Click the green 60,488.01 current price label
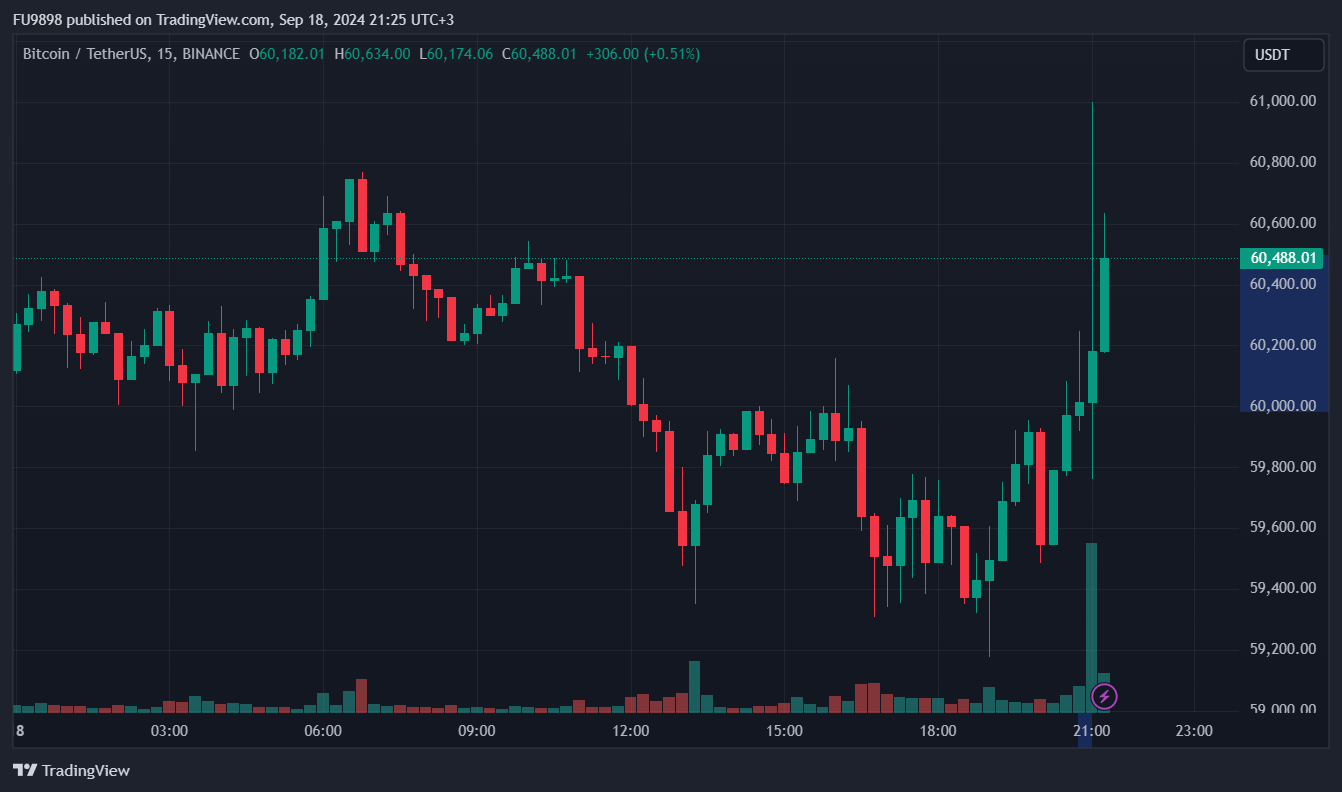Screen dimensions: 1342x792 [x=1281, y=258]
